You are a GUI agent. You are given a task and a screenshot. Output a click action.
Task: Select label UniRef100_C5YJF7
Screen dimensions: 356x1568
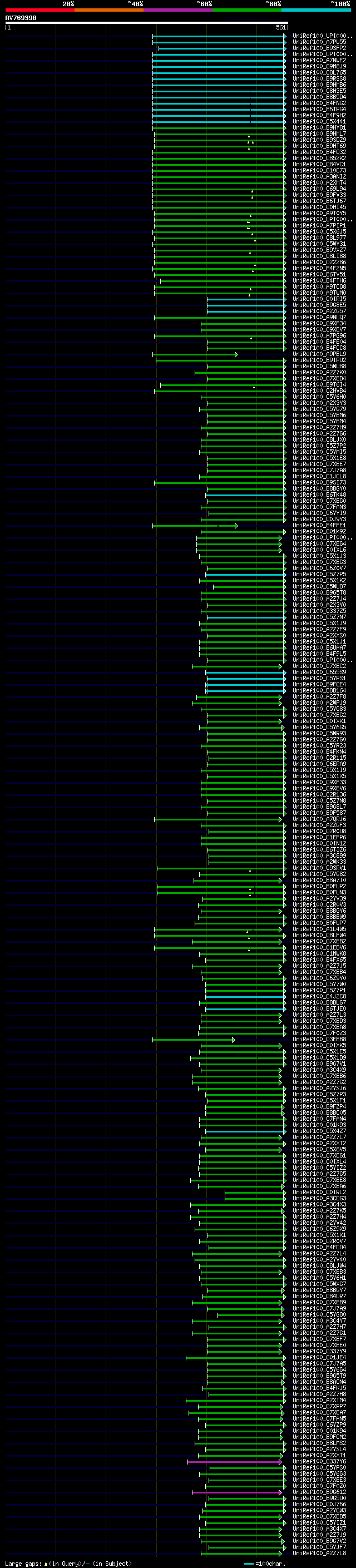click(x=319, y=1547)
